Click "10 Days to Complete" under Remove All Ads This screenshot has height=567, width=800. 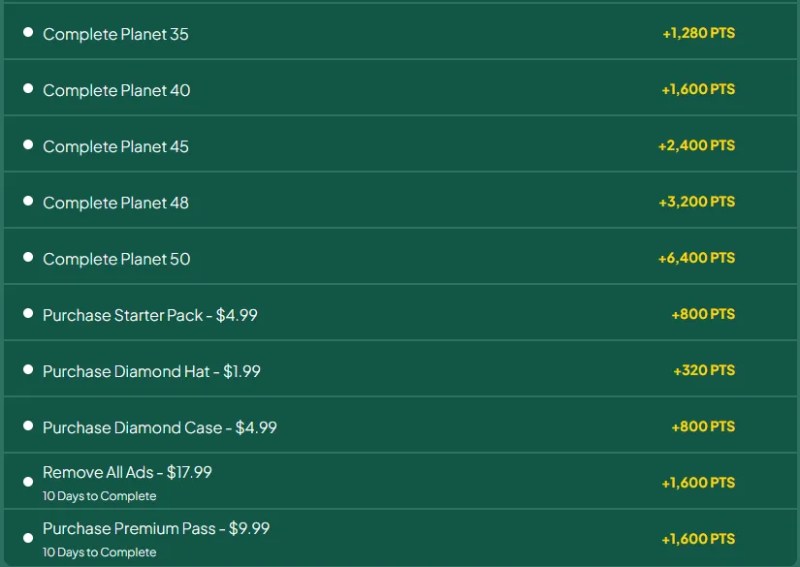99,495
